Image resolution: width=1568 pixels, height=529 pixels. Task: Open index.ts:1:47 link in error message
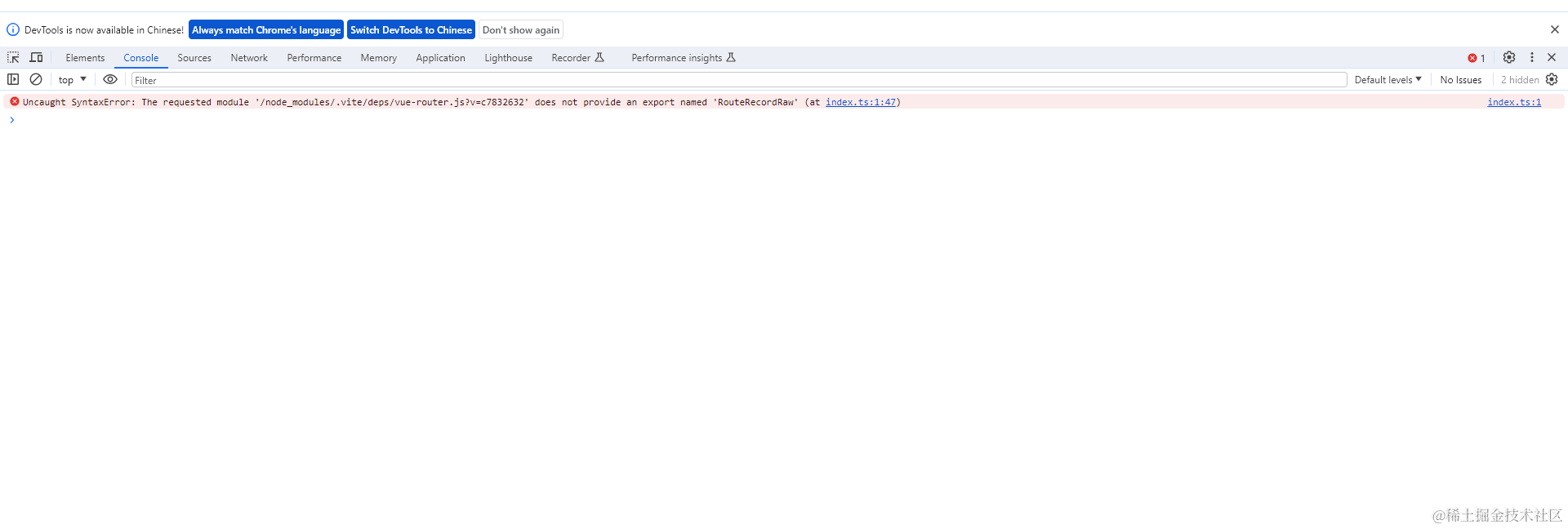click(x=861, y=102)
